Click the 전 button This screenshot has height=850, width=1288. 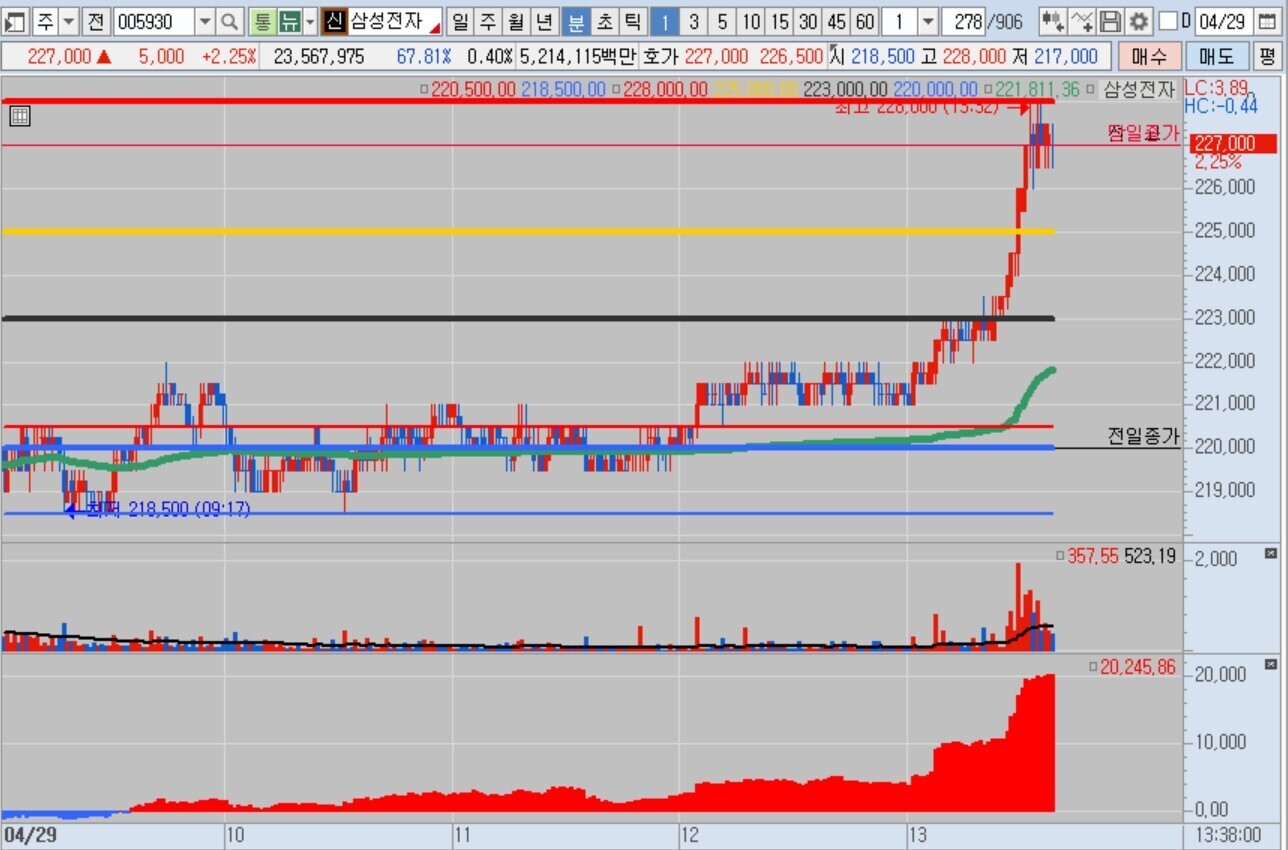[x=95, y=21]
